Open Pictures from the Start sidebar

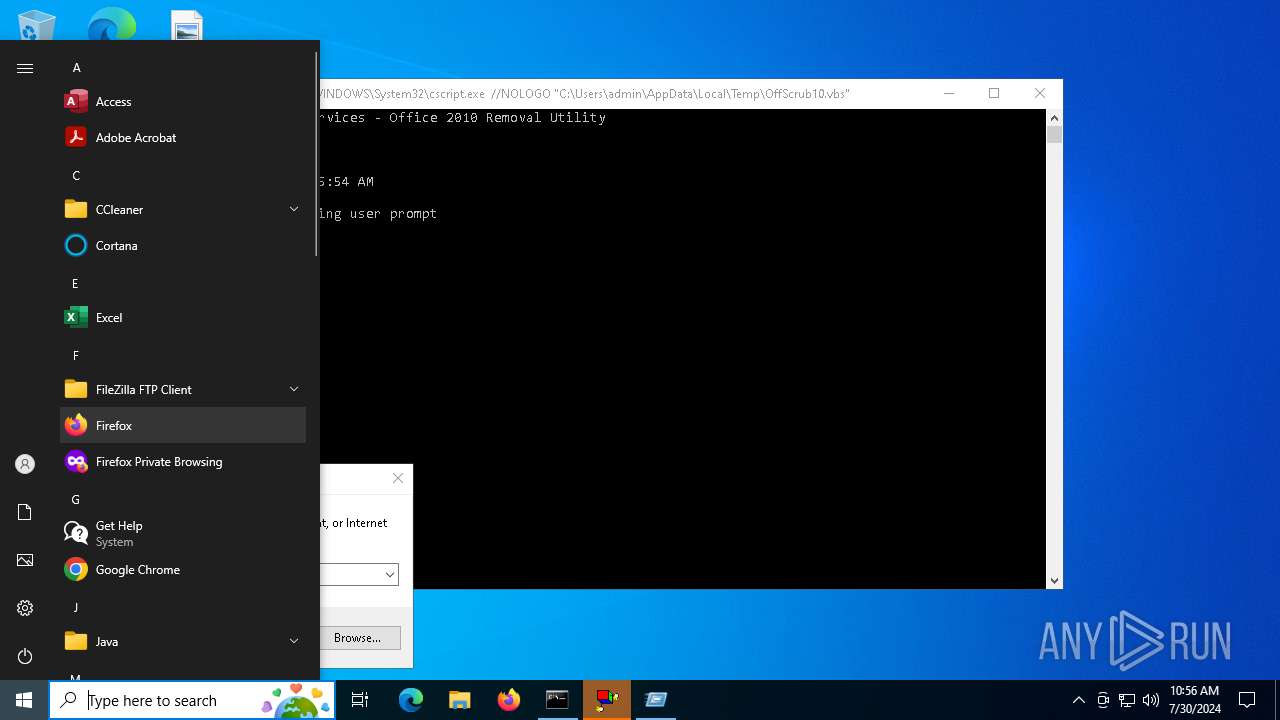(x=25, y=560)
